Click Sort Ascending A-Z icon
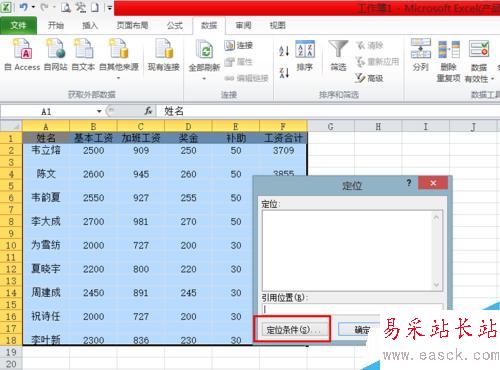The image size is (500, 370). (x=284, y=51)
